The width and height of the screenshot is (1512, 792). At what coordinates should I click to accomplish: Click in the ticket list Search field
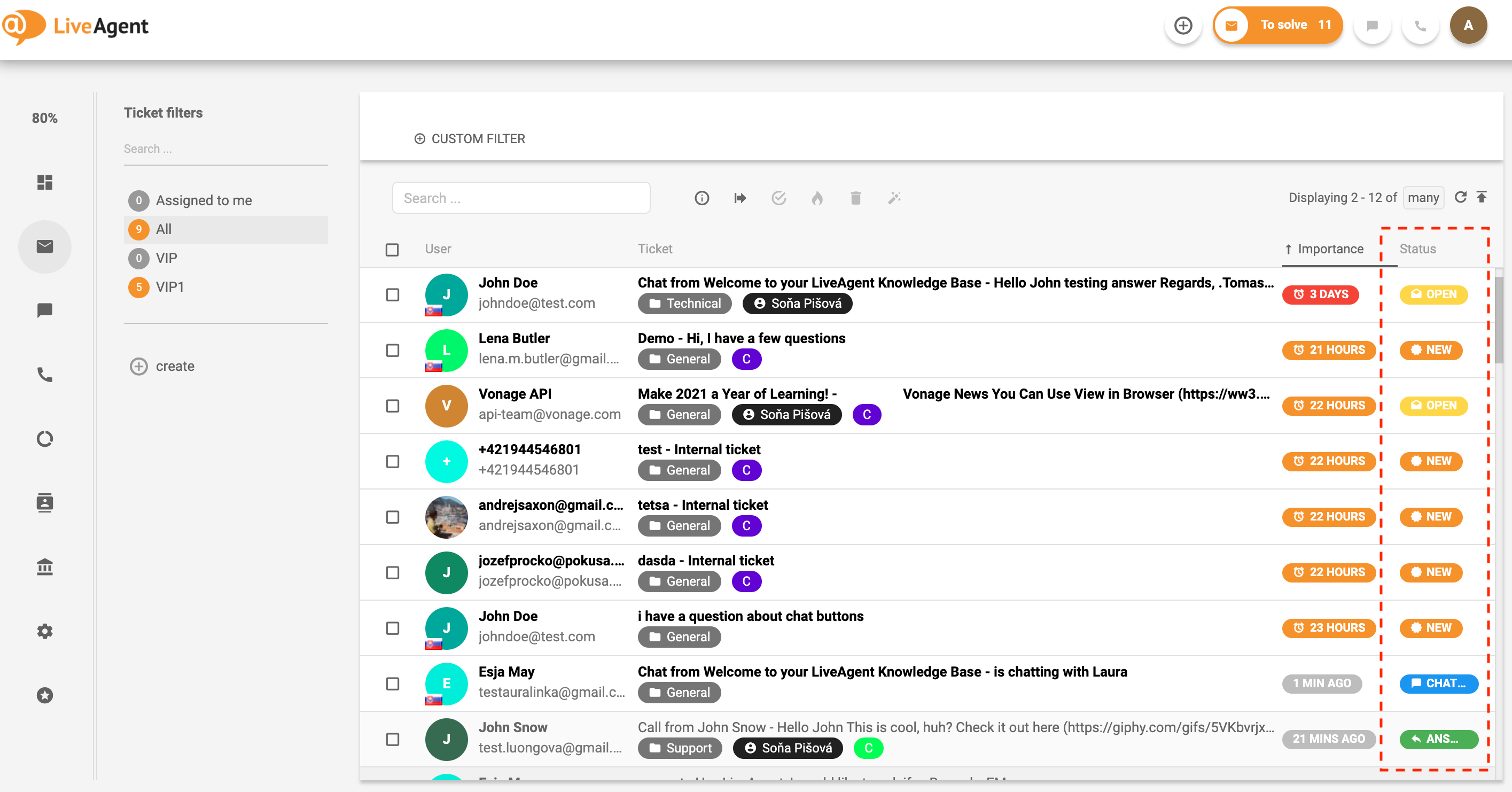pyautogui.click(x=520, y=198)
